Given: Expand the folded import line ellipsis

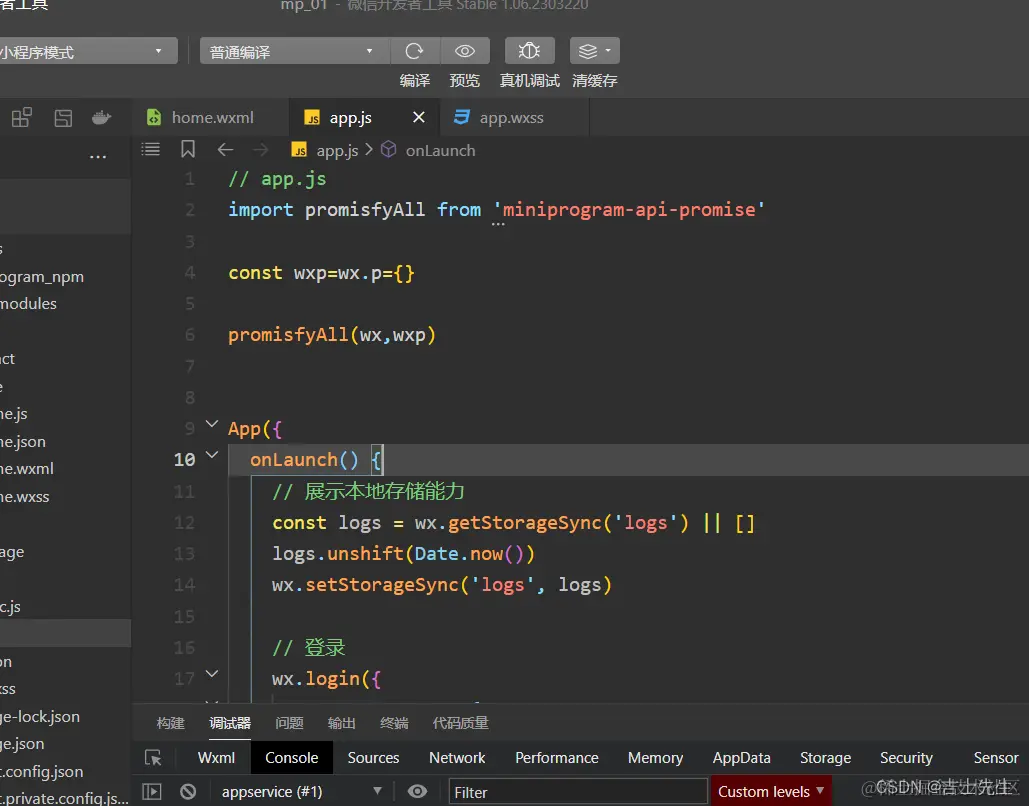Looking at the screenshot, I should click(x=498, y=224).
